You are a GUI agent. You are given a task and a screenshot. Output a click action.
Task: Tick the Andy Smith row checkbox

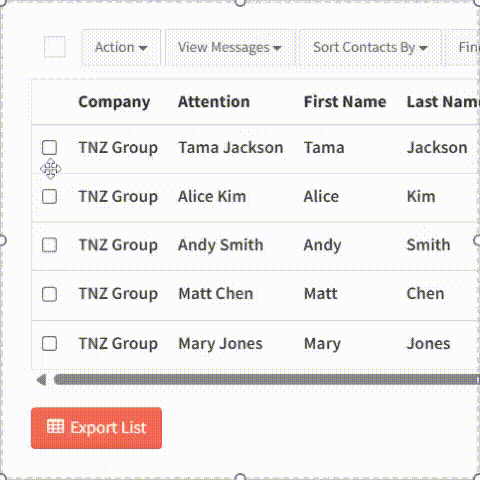[x=49, y=245]
